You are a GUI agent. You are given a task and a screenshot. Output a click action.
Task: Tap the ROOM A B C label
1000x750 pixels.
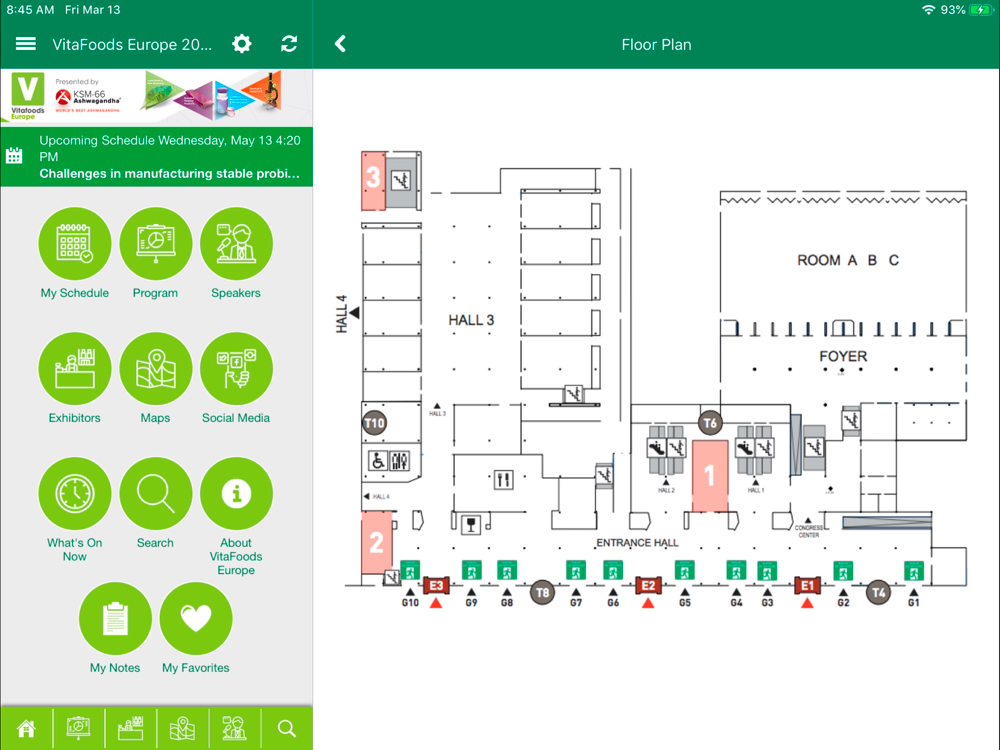(848, 260)
